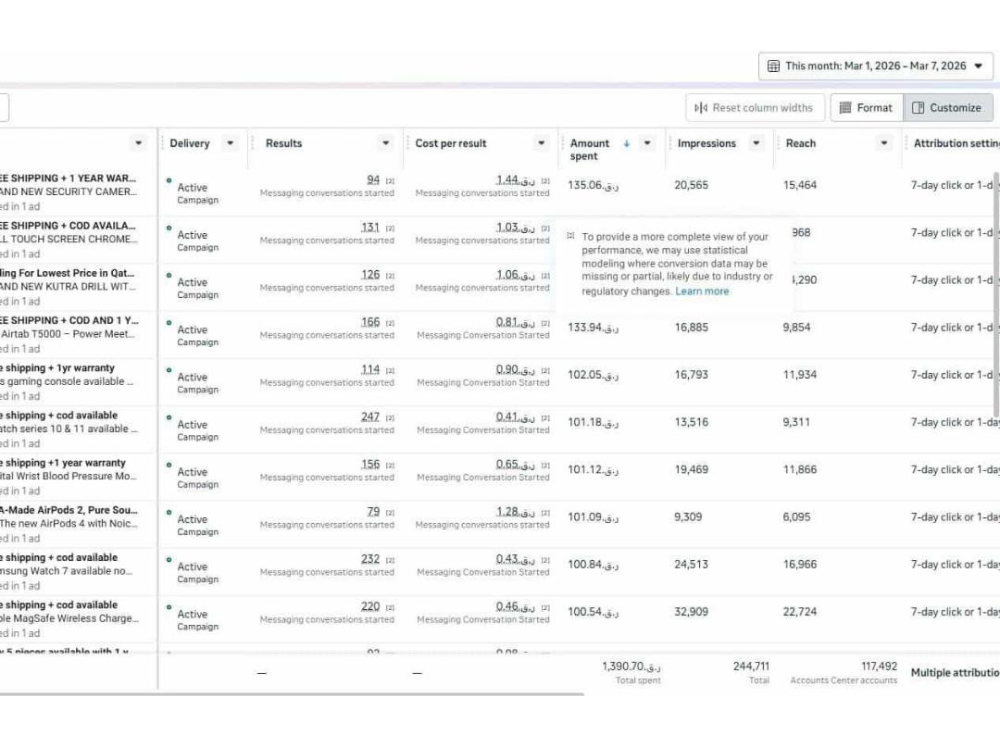Screen dimensions: 1000x750
Task: Click the footnote icon beside cost 1.44
Action: click(x=545, y=181)
